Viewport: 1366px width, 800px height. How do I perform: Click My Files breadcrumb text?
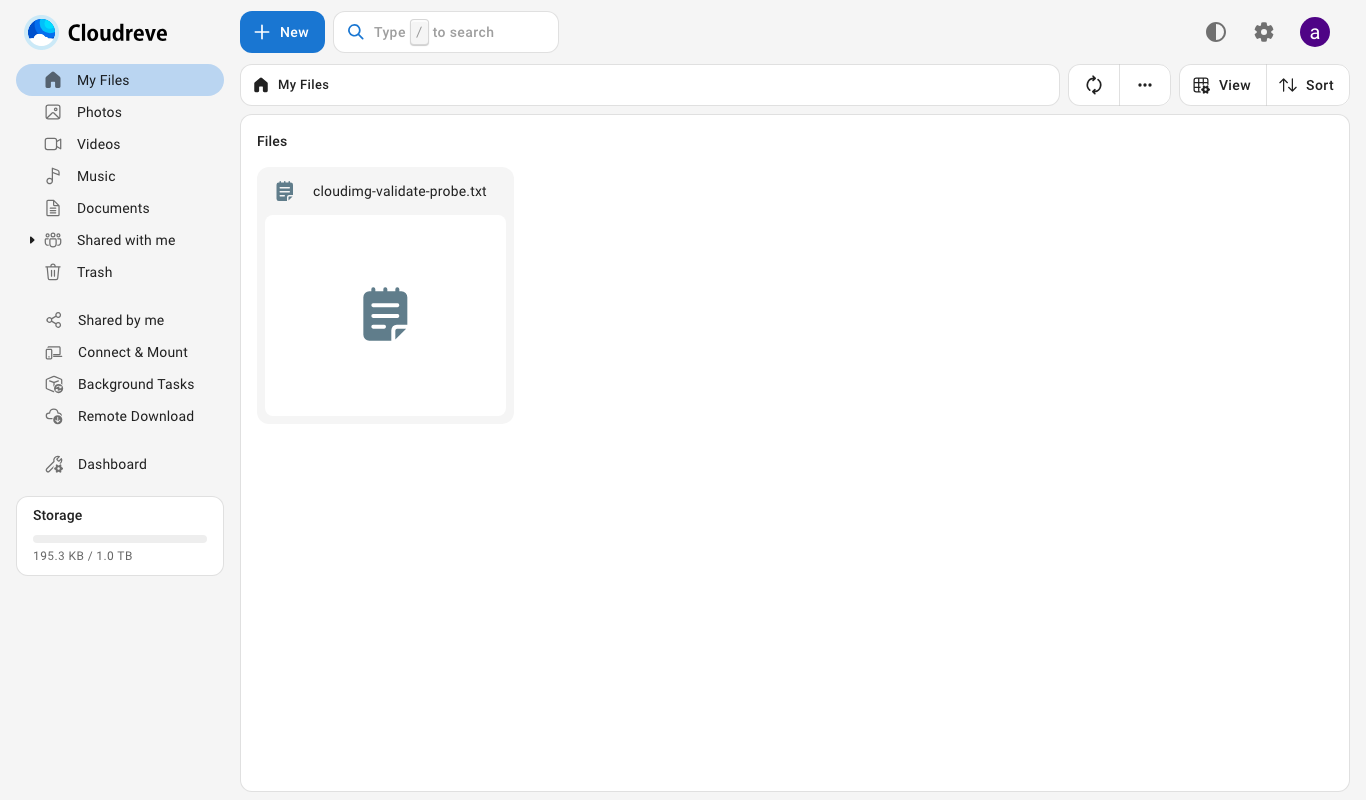pos(303,85)
